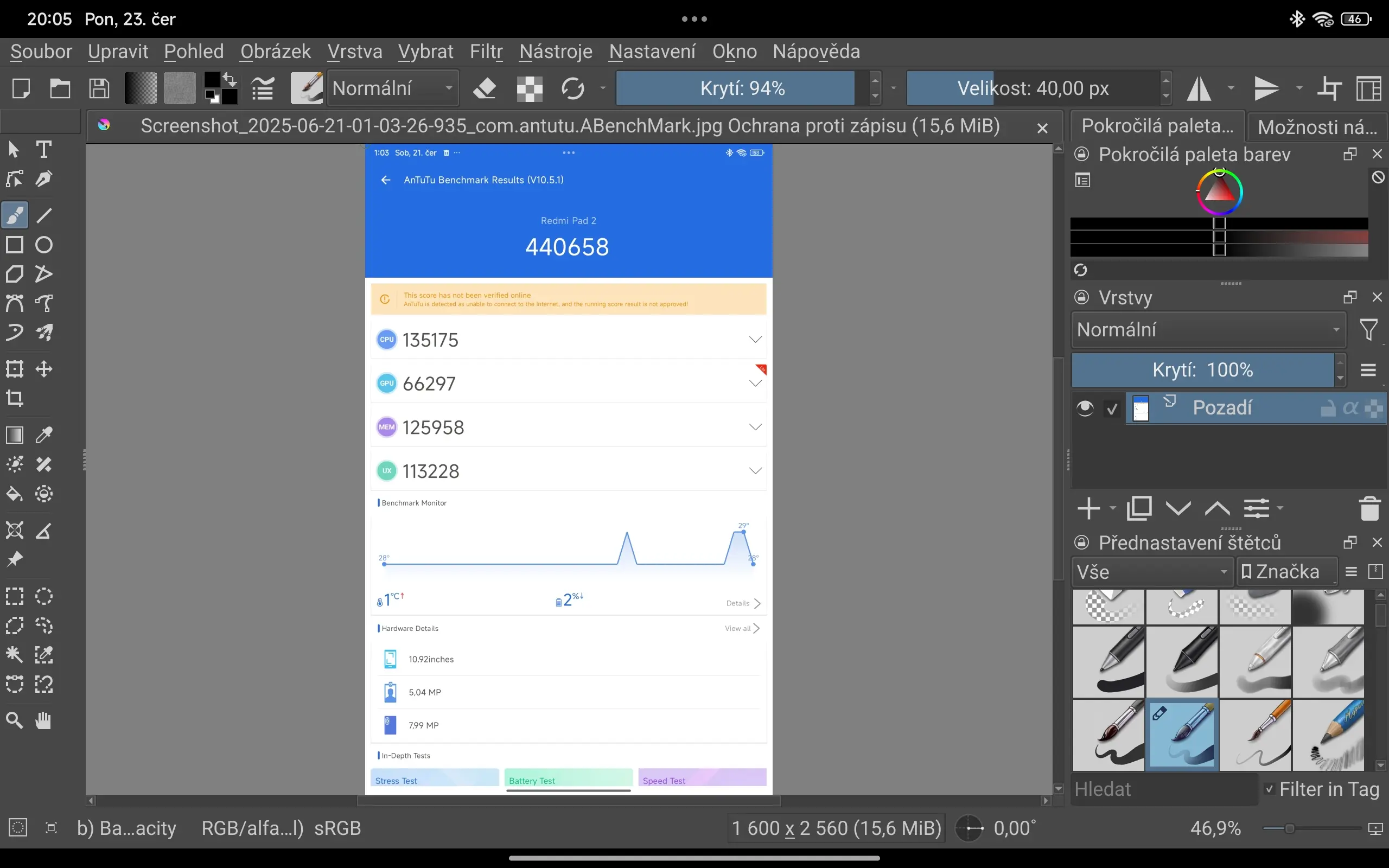
Task: Select the Color sampler eyedropper tool
Action: [x=43, y=435]
